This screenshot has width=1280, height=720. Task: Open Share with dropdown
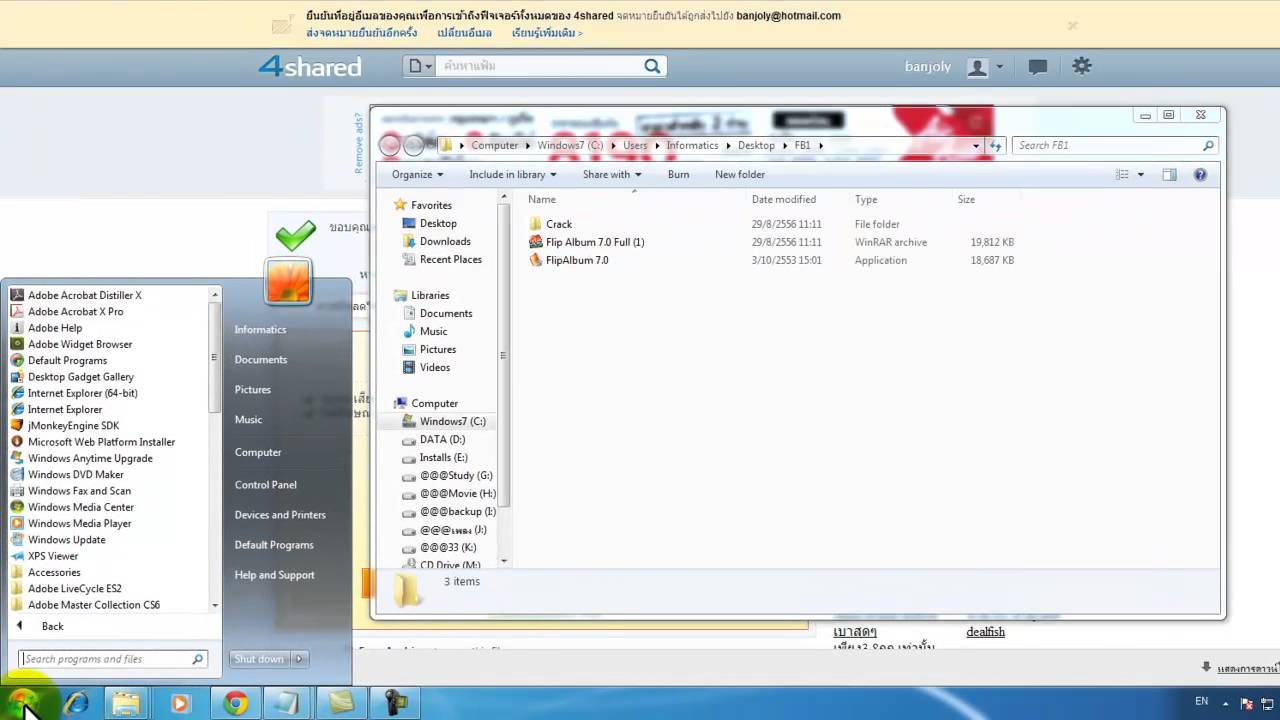(x=612, y=174)
